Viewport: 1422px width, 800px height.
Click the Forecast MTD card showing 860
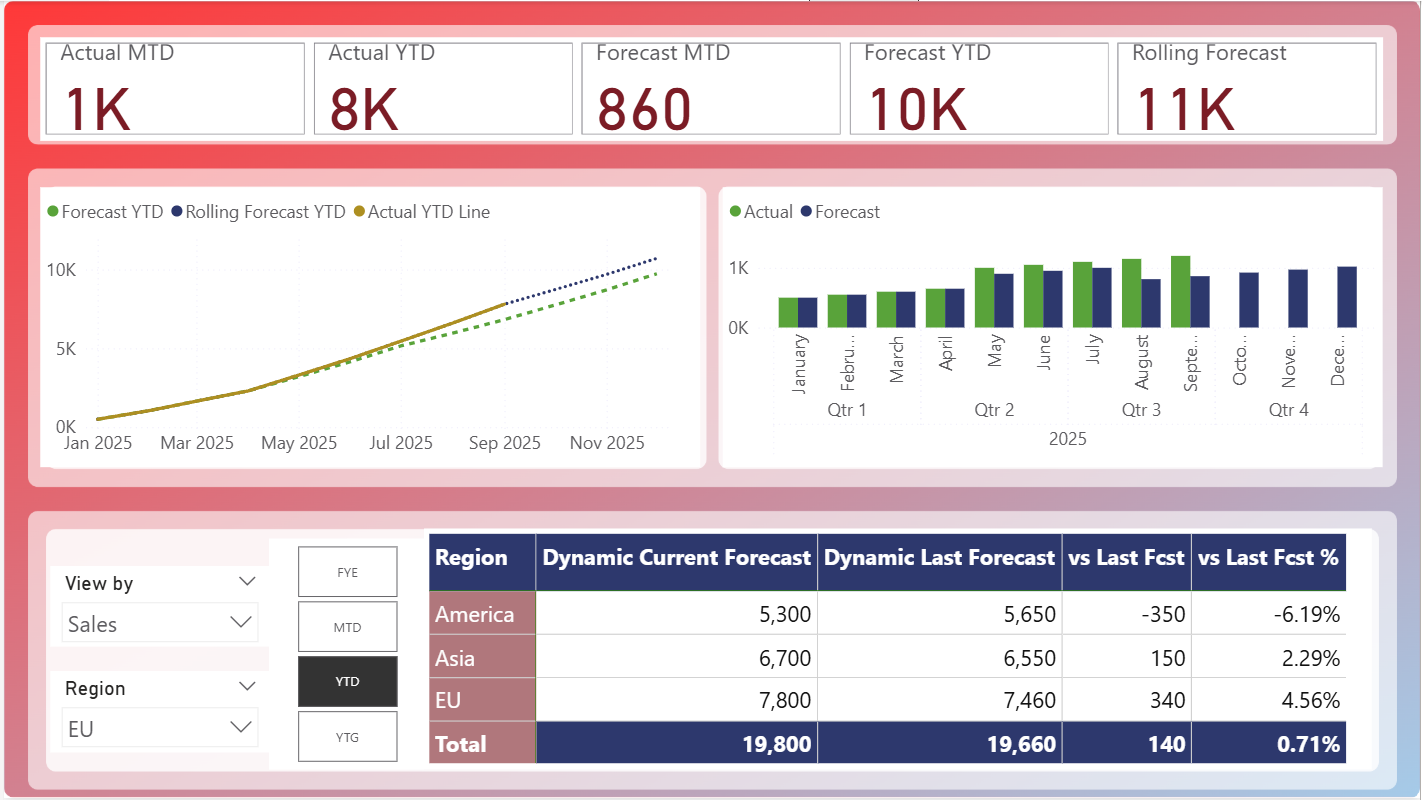point(711,88)
